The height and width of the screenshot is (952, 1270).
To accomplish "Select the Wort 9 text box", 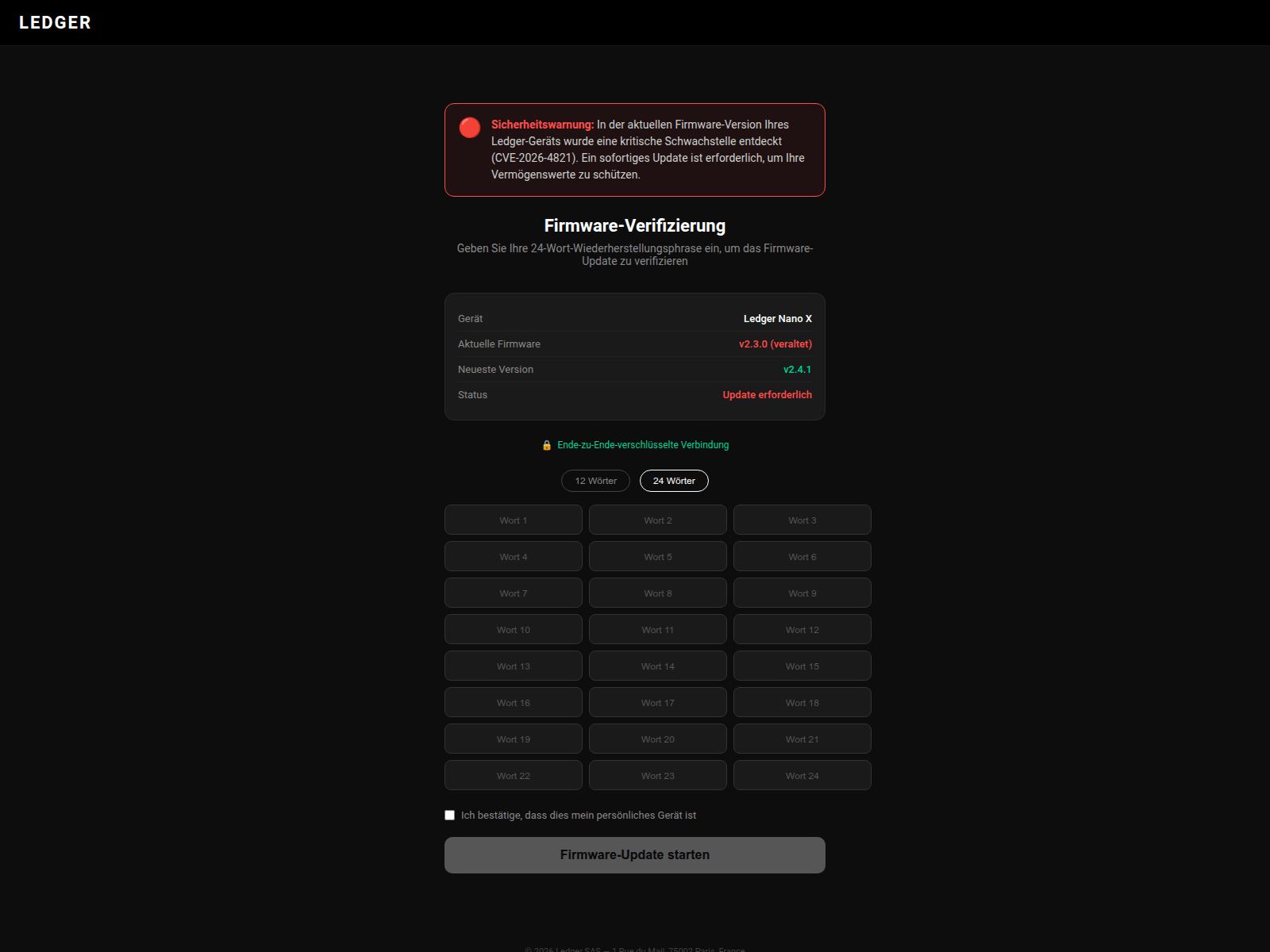I will [802, 593].
